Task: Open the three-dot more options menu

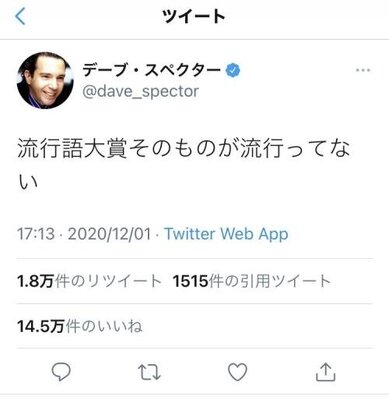Action: pos(363,70)
